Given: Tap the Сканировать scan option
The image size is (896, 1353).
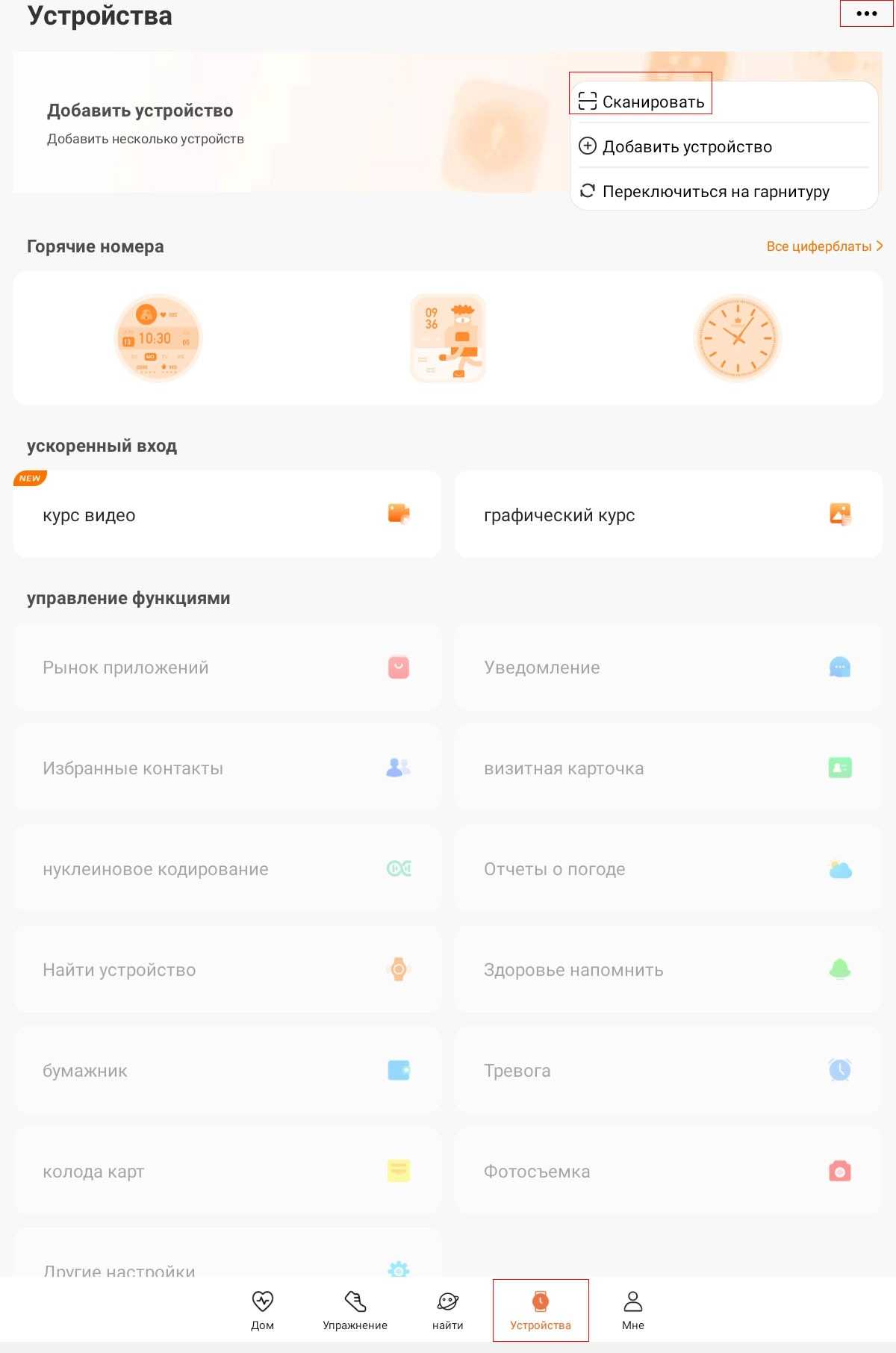Looking at the screenshot, I should coord(641,102).
